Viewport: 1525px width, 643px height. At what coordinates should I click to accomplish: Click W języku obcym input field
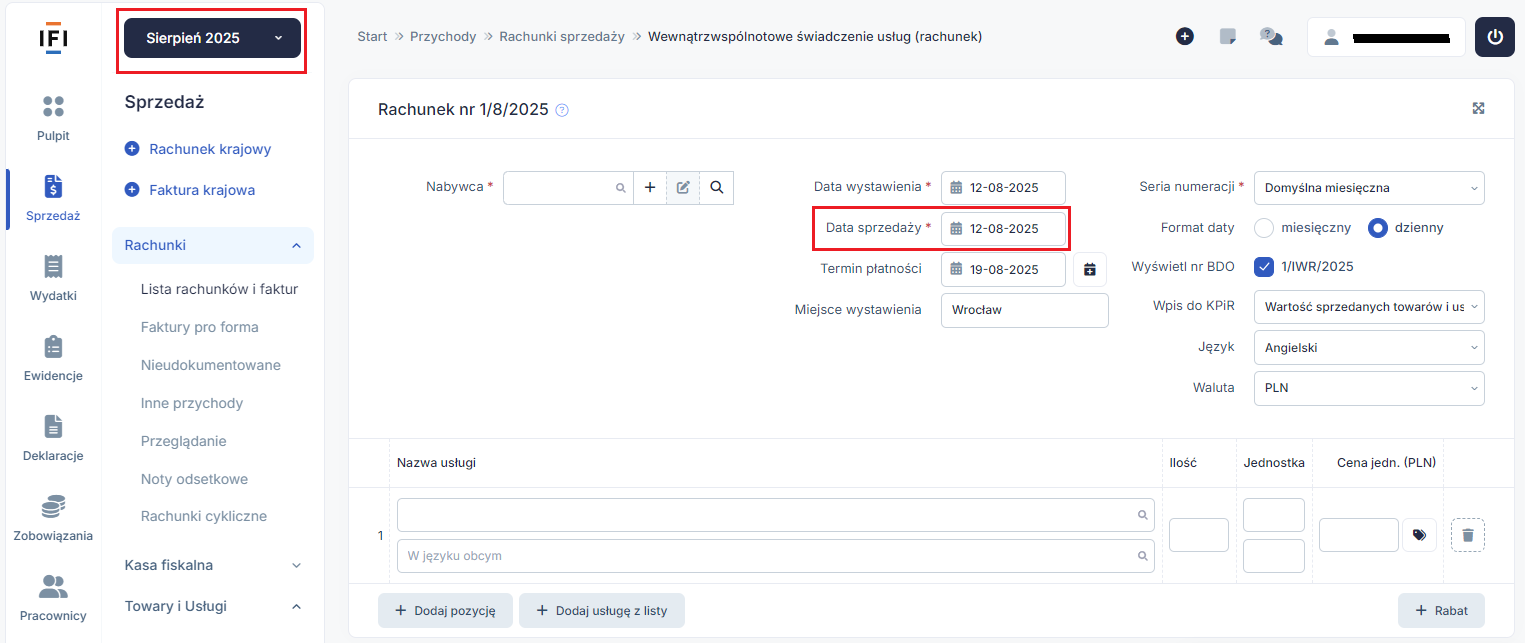[776, 556]
